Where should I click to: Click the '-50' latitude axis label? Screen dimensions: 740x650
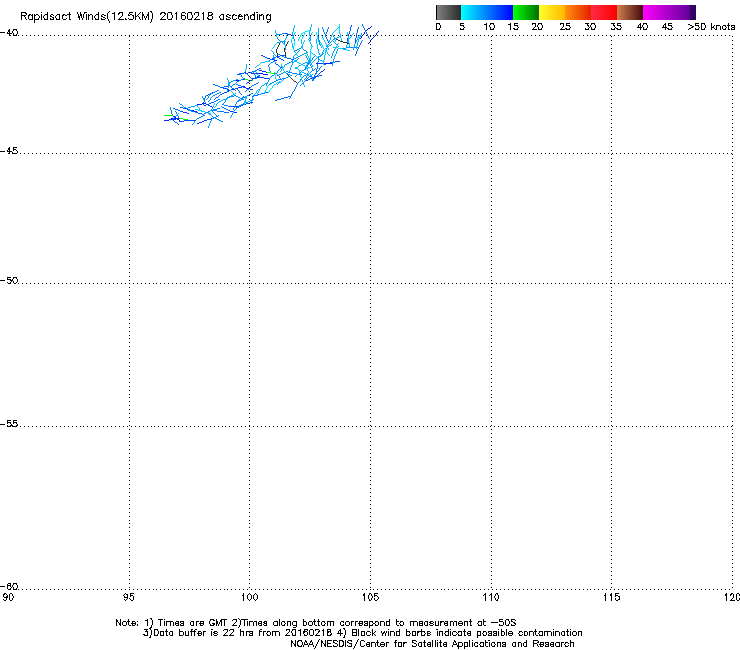tap(9, 280)
